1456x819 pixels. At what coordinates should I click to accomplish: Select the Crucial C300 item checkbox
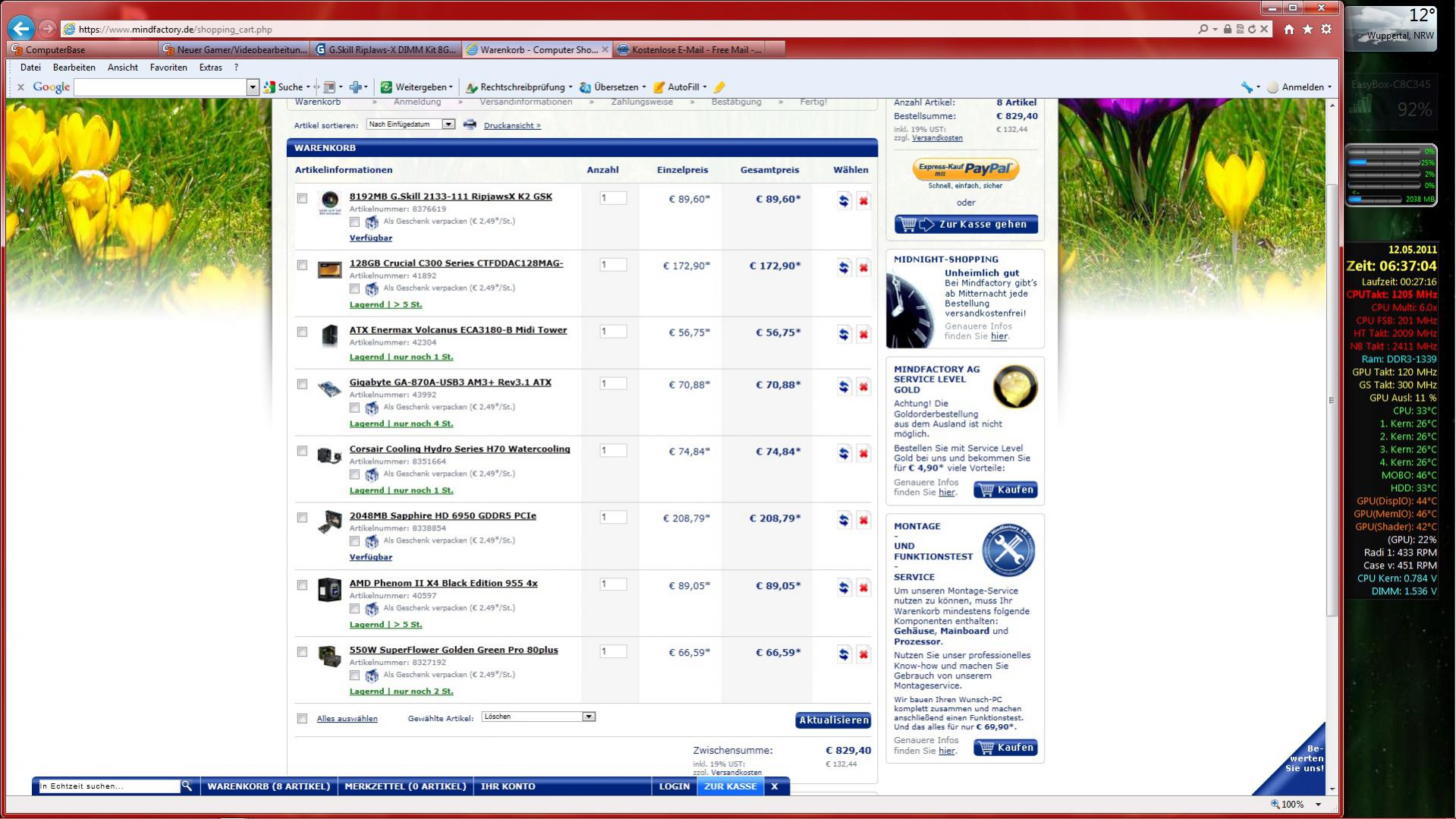[x=302, y=265]
